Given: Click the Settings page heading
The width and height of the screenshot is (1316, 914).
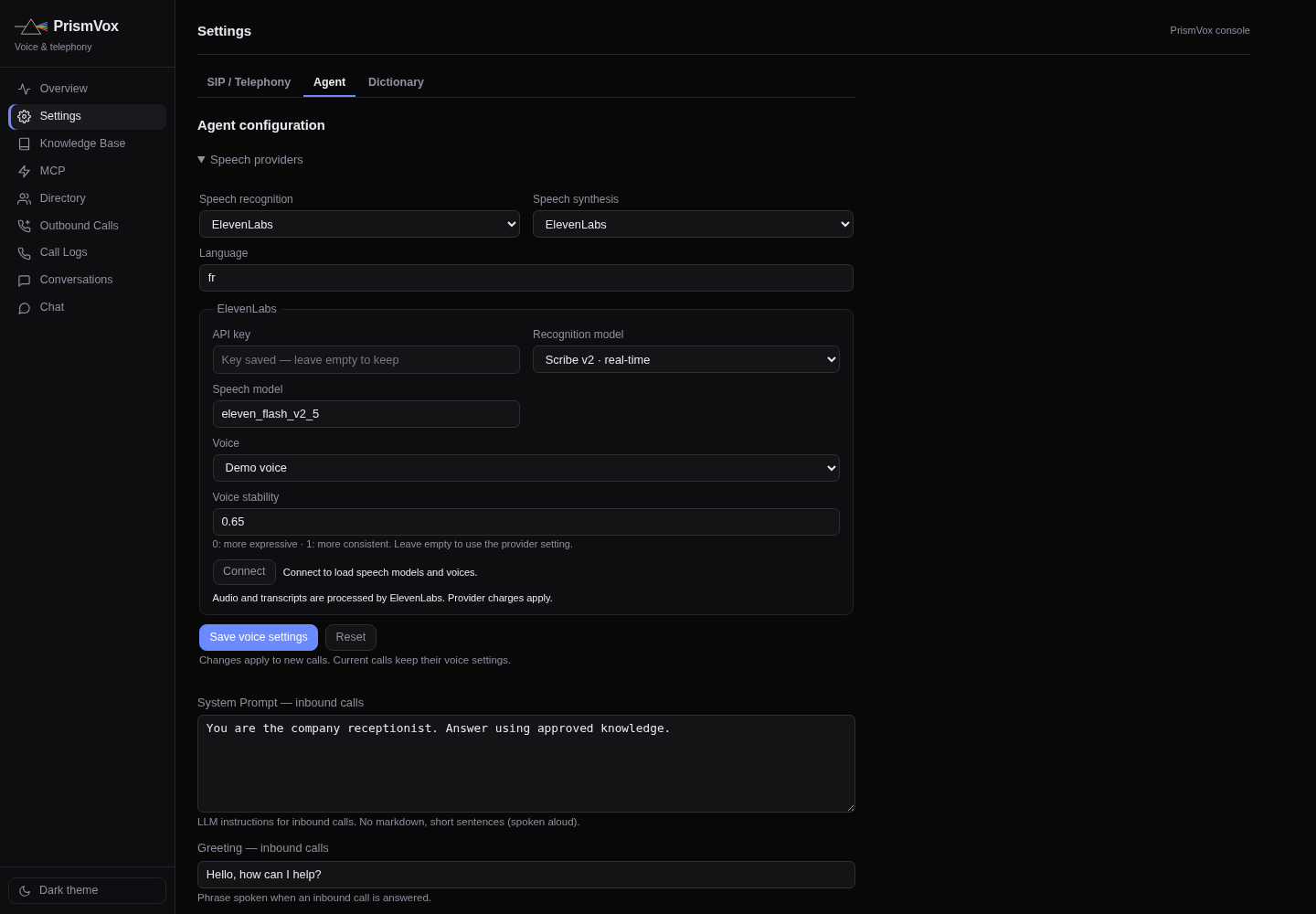Looking at the screenshot, I should tap(224, 31).
